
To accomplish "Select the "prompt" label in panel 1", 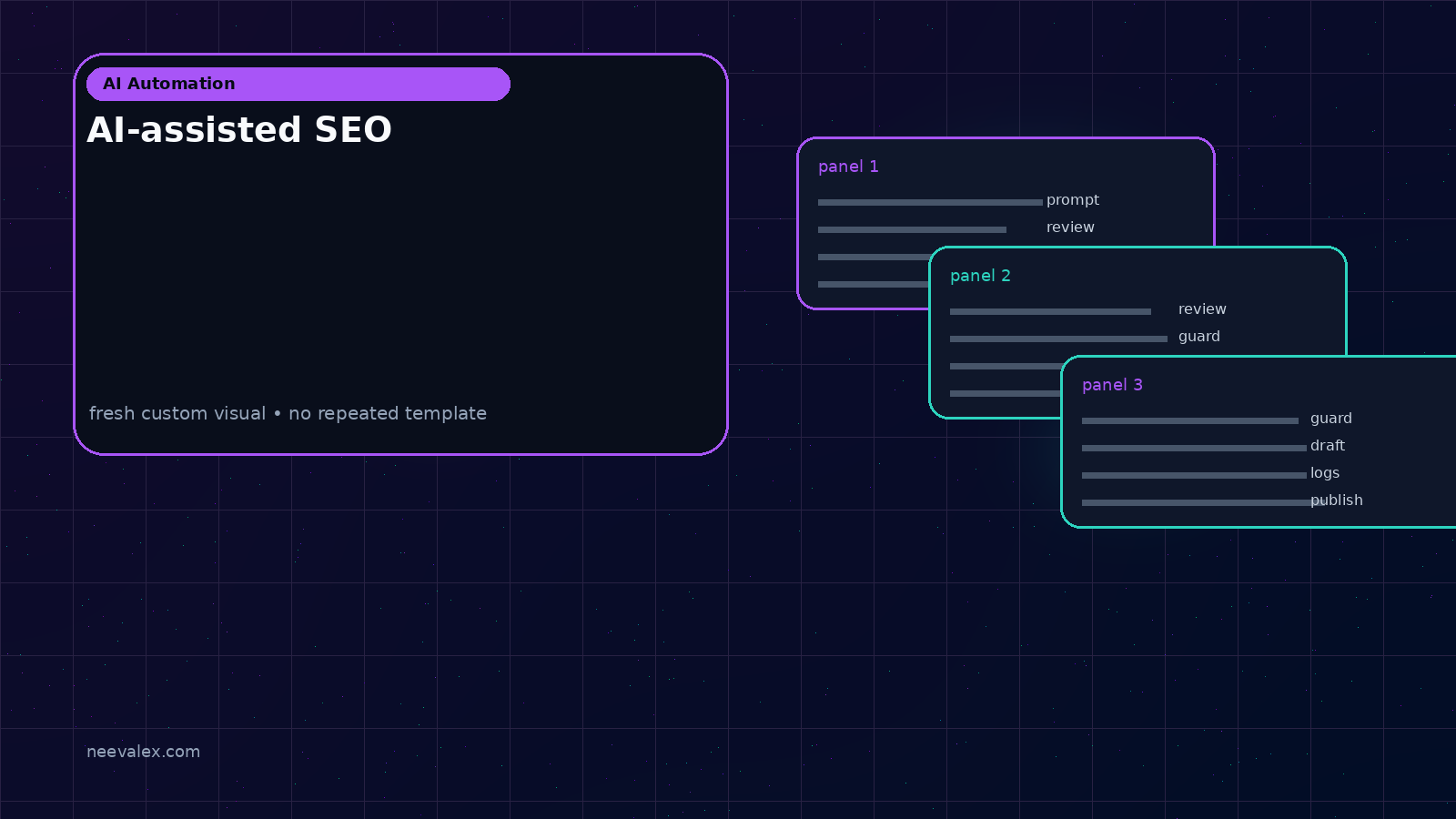I will point(1073,200).
